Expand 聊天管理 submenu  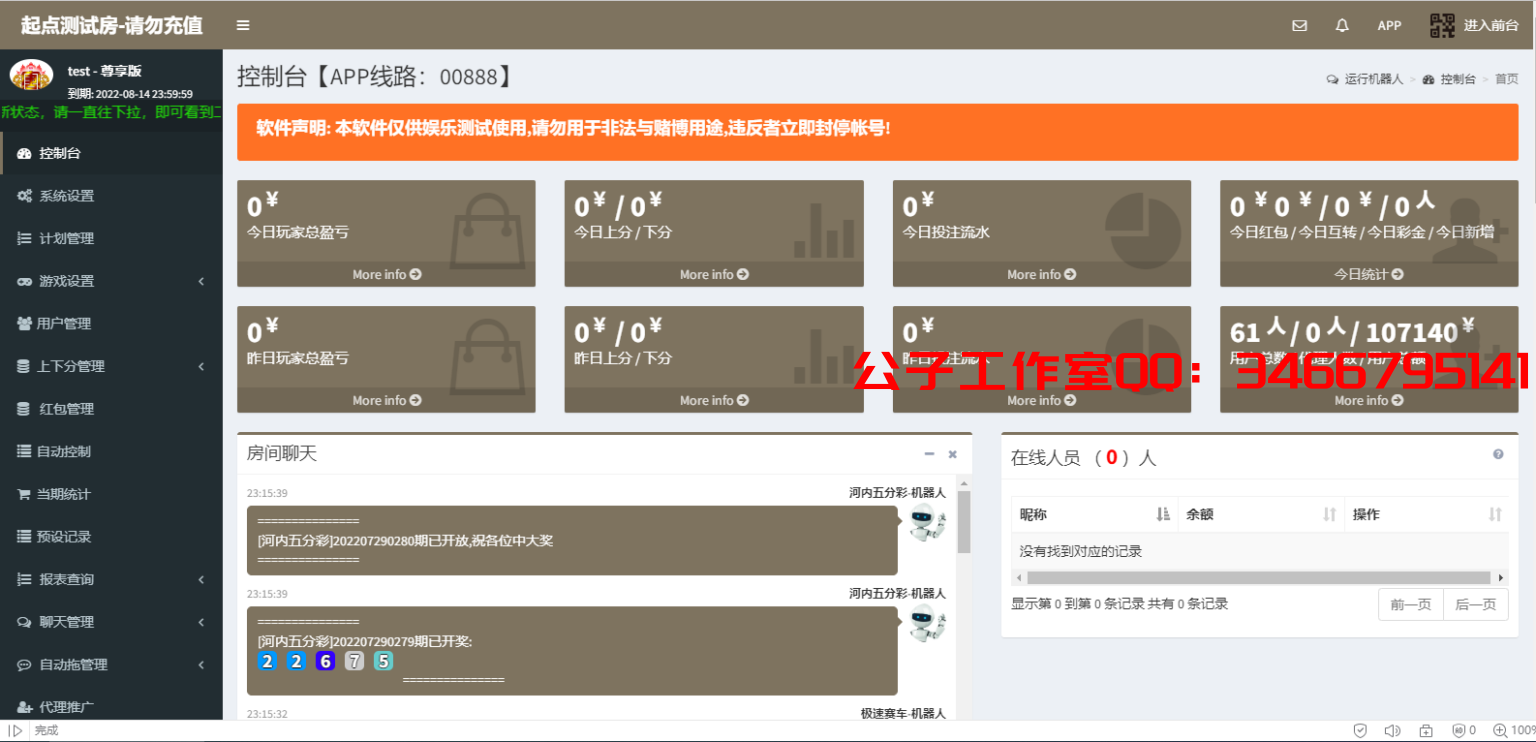tap(111, 622)
